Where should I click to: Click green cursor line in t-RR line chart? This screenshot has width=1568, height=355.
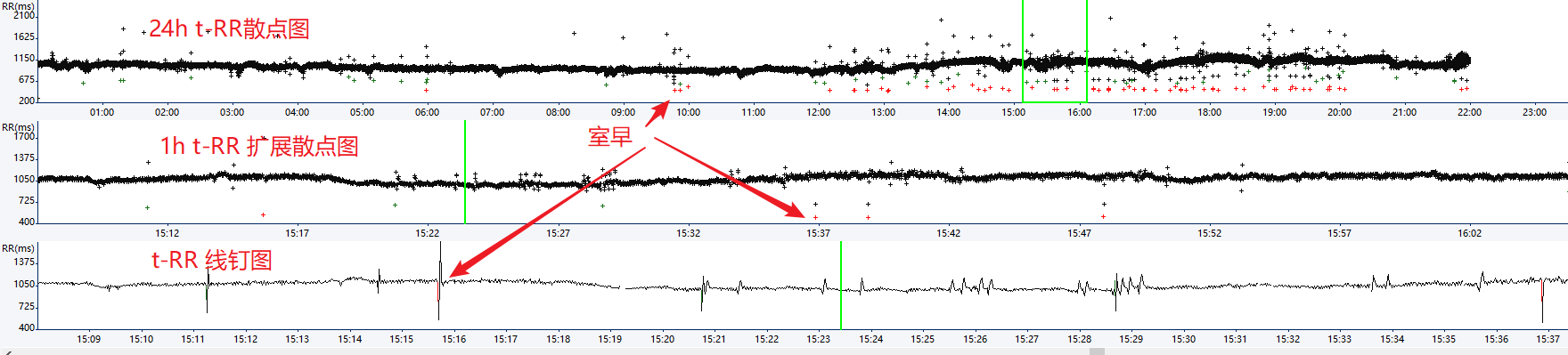point(841,285)
